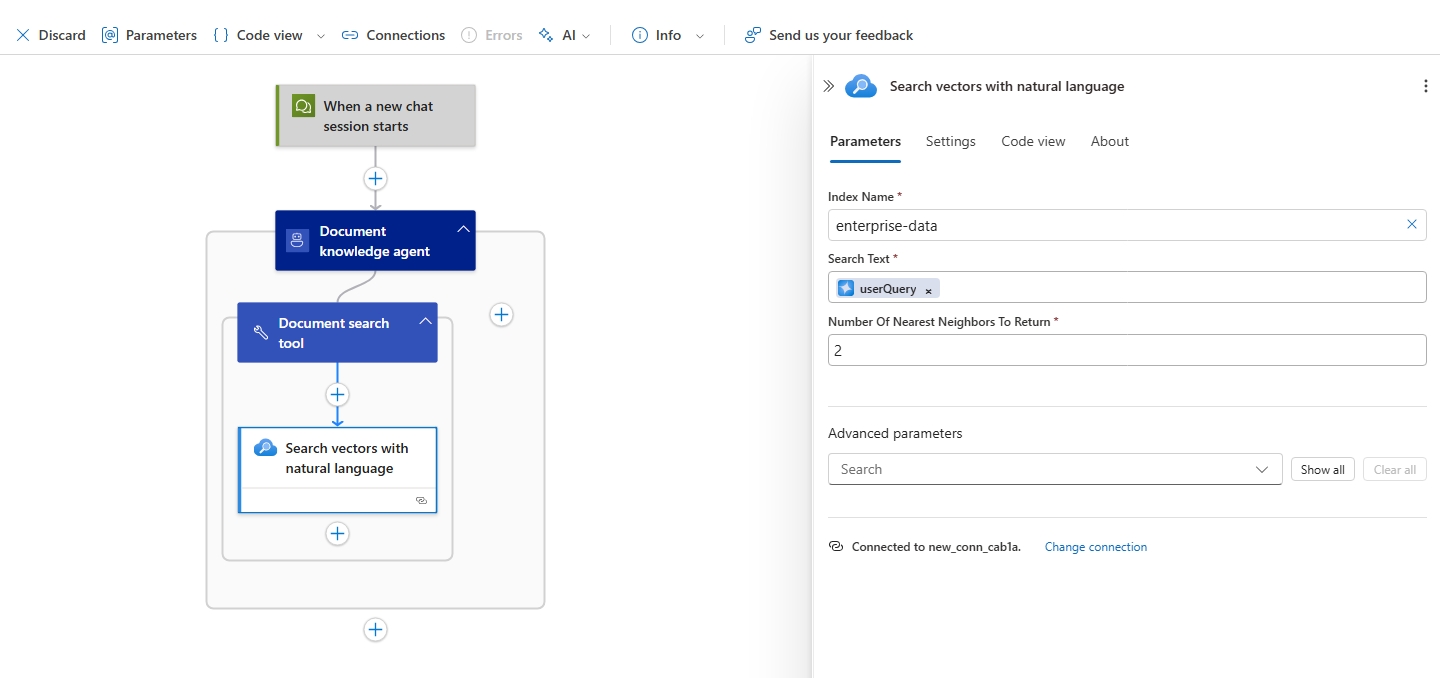The image size is (1440, 678).
Task: Click the Show all button
Action: (1322, 469)
